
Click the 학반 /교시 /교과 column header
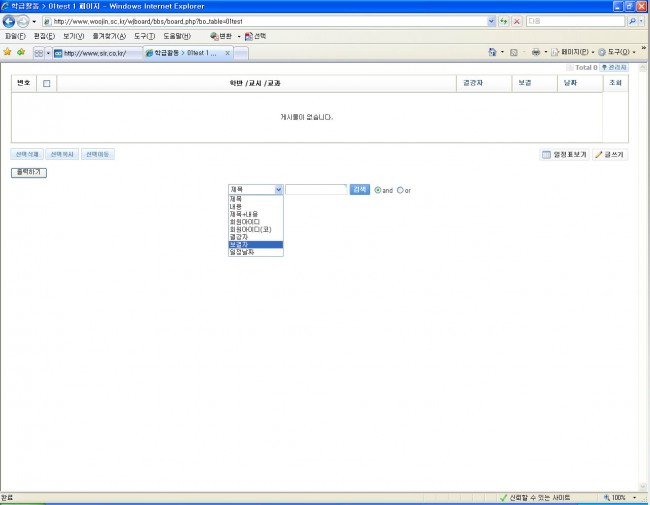(x=255, y=83)
